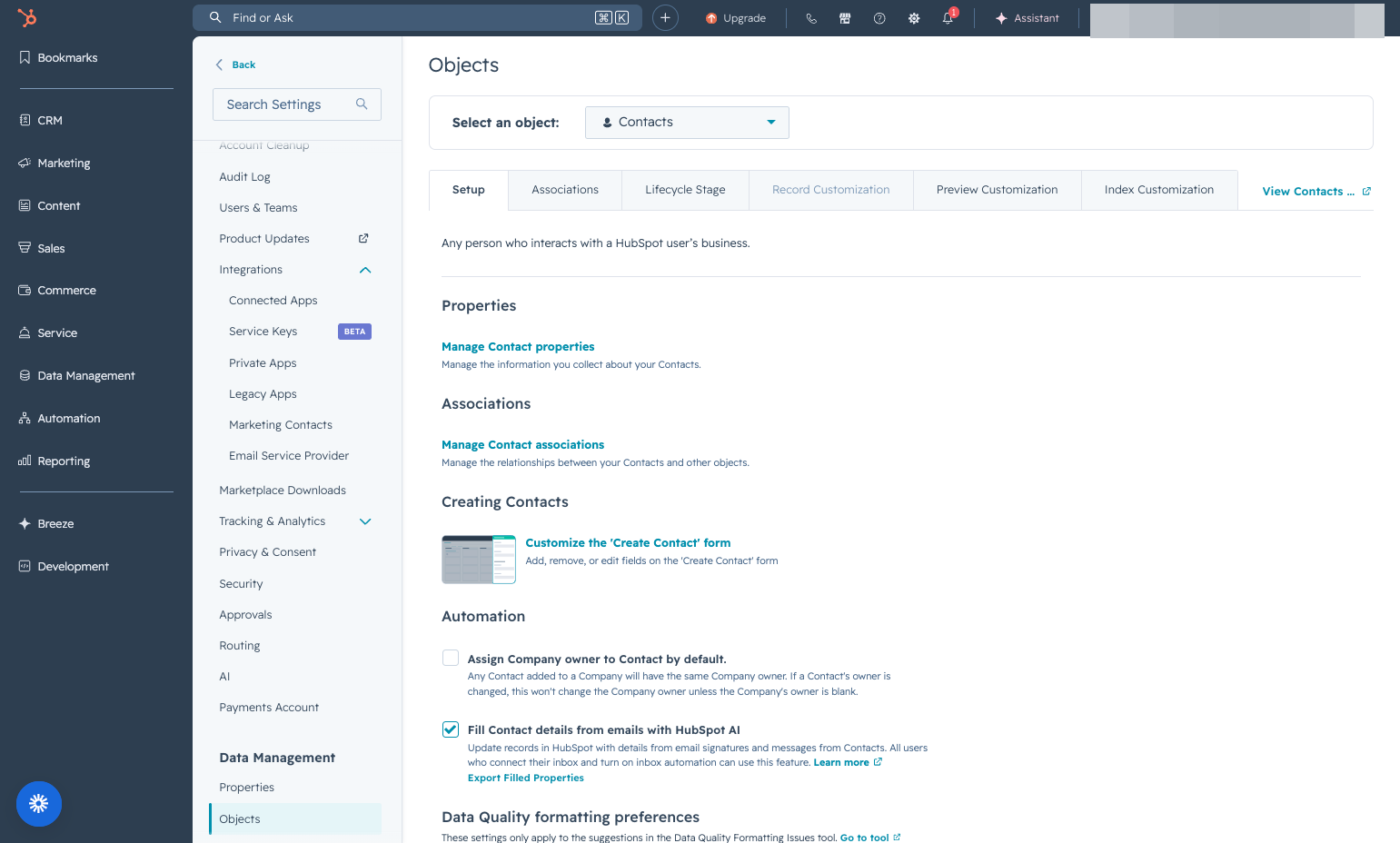1400x843 pixels.
Task: Open Privacy & Consent settings
Action: [267, 551]
